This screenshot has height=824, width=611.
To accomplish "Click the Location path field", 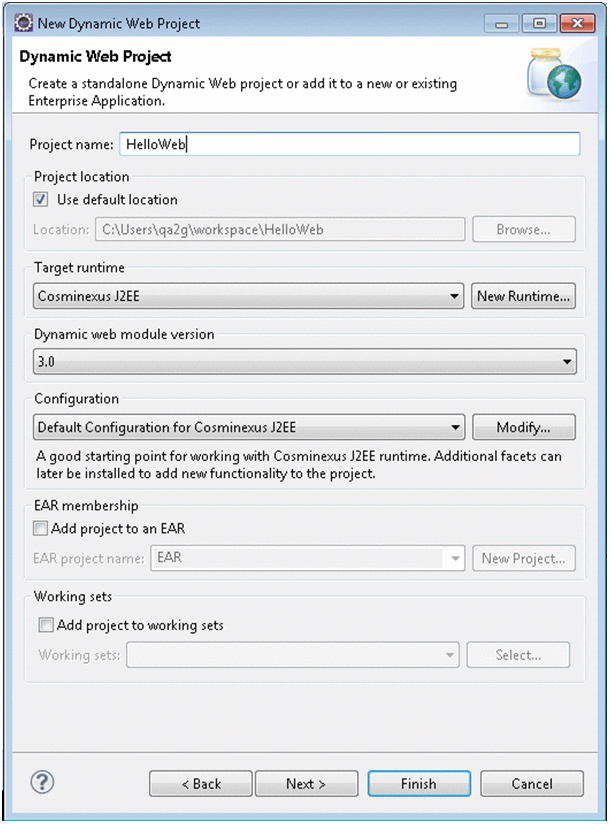I will (x=280, y=230).
